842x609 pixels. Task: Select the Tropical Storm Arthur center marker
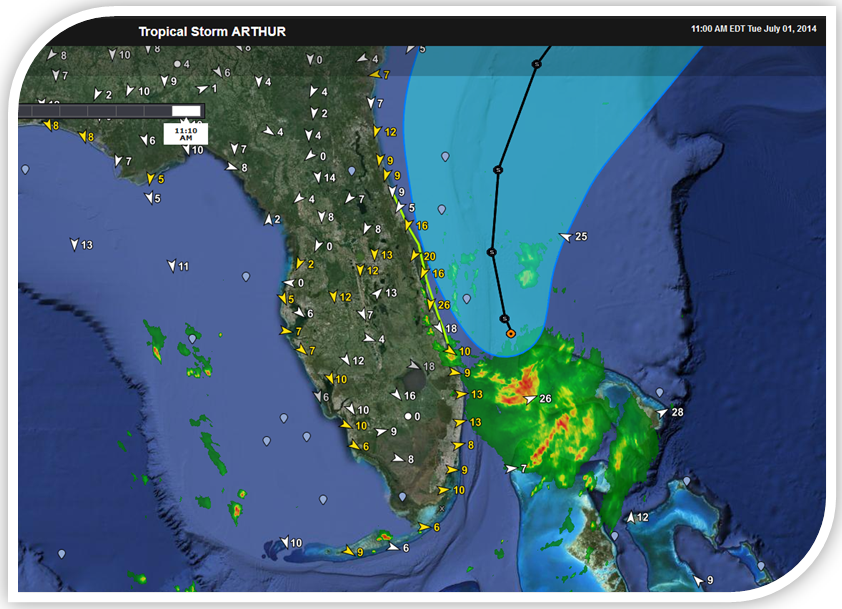pyautogui.click(x=510, y=332)
